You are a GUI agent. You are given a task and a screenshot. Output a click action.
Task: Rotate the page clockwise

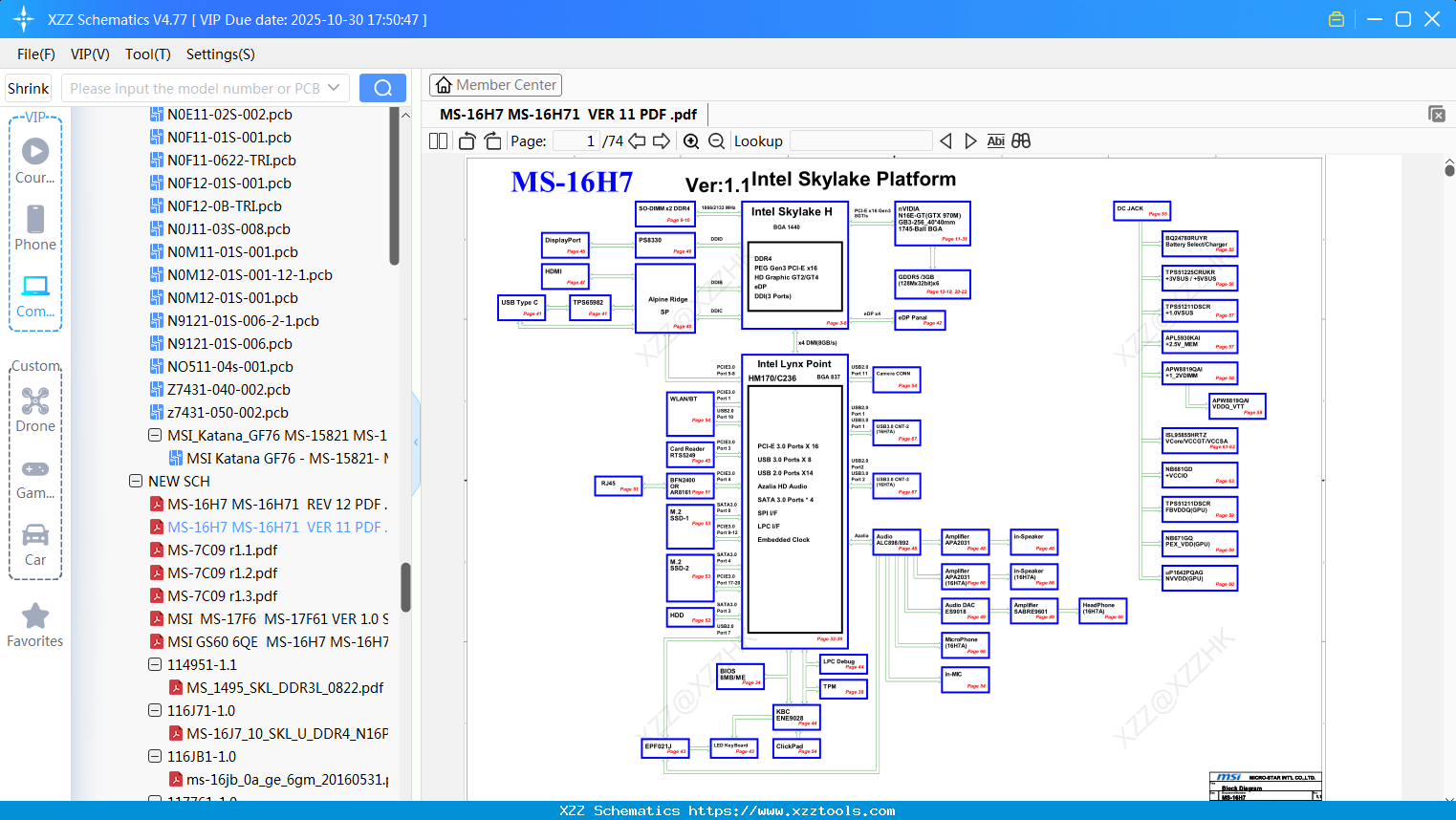pyautogui.click(x=492, y=141)
